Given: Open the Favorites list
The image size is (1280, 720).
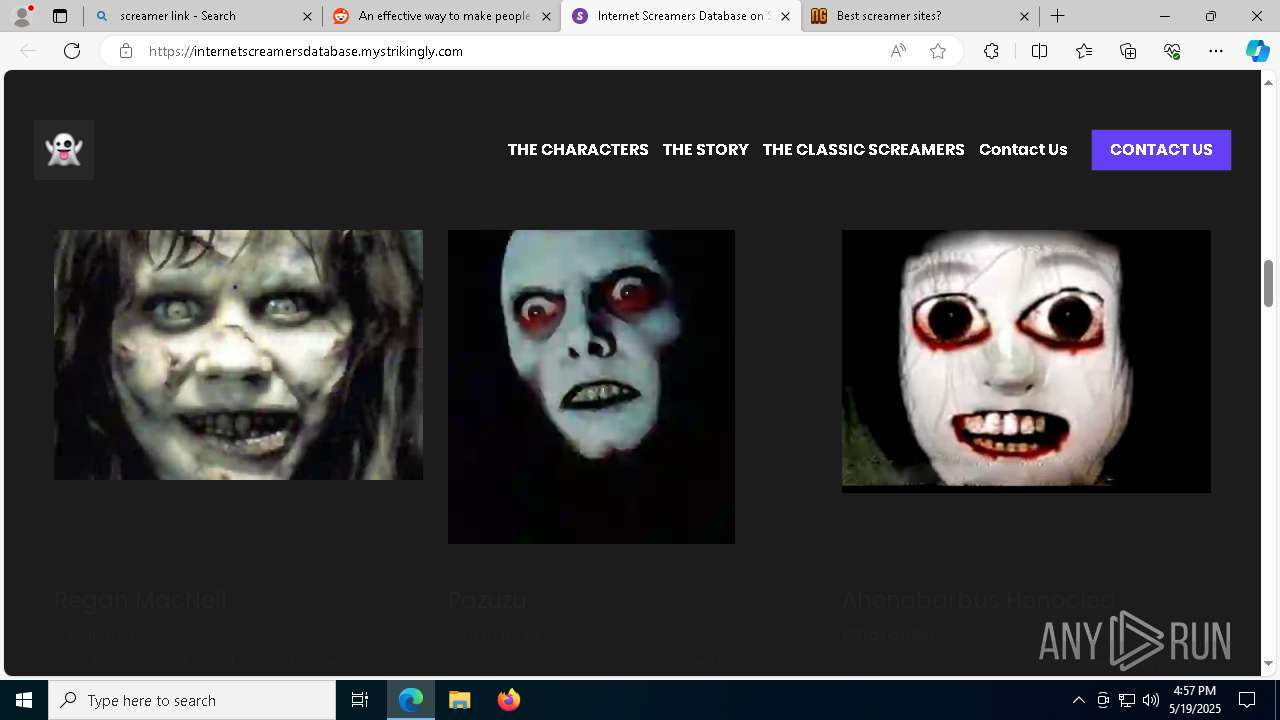Looking at the screenshot, I should (1084, 51).
